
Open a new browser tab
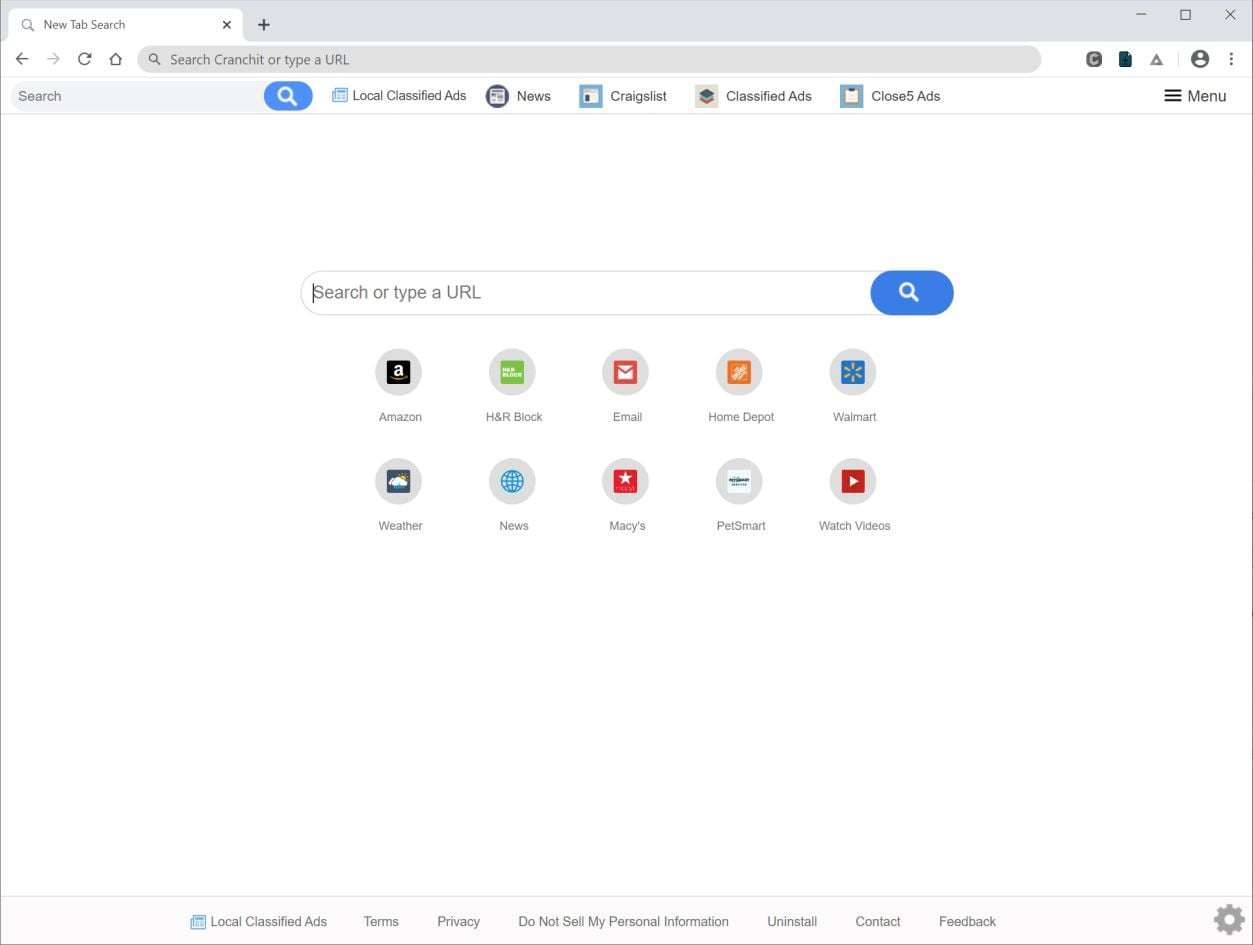click(x=264, y=25)
